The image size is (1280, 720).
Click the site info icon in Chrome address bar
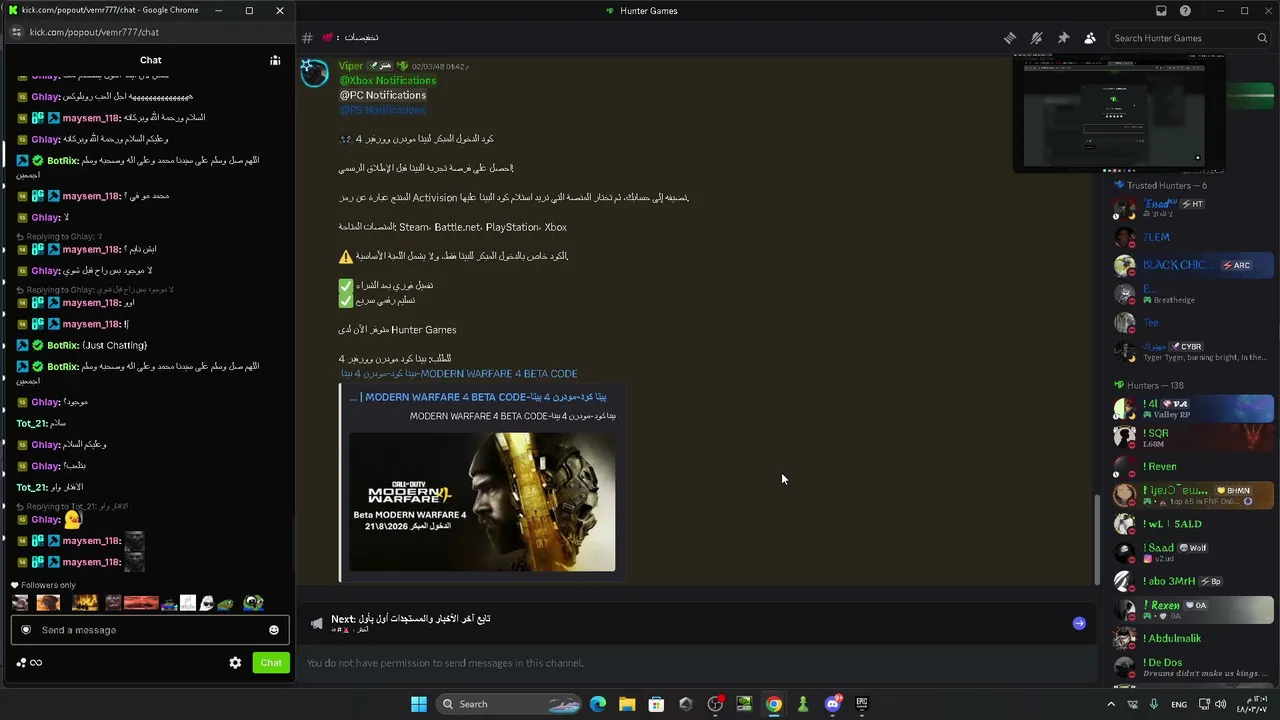(16, 32)
